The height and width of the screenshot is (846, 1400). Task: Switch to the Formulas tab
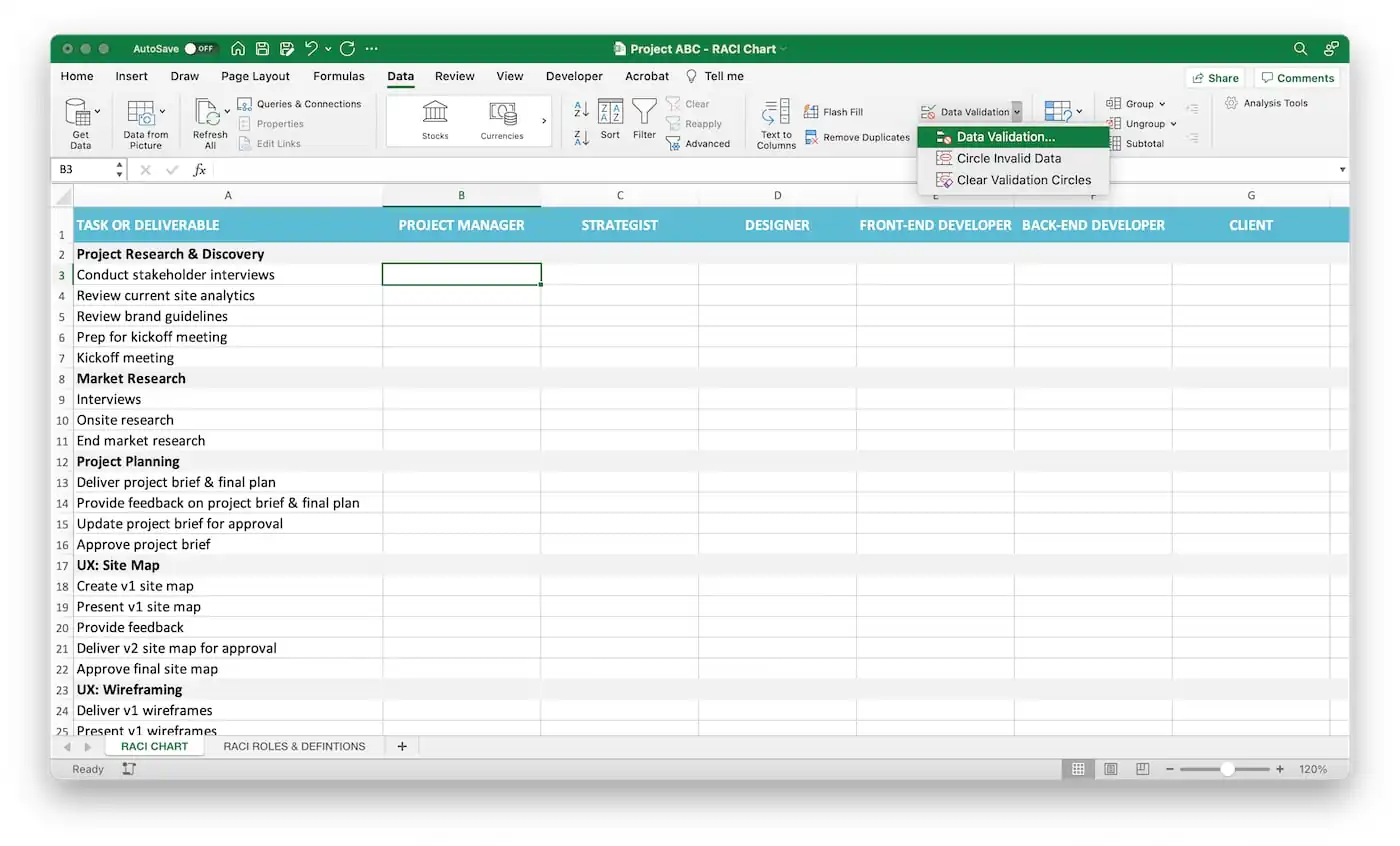tap(339, 76)
